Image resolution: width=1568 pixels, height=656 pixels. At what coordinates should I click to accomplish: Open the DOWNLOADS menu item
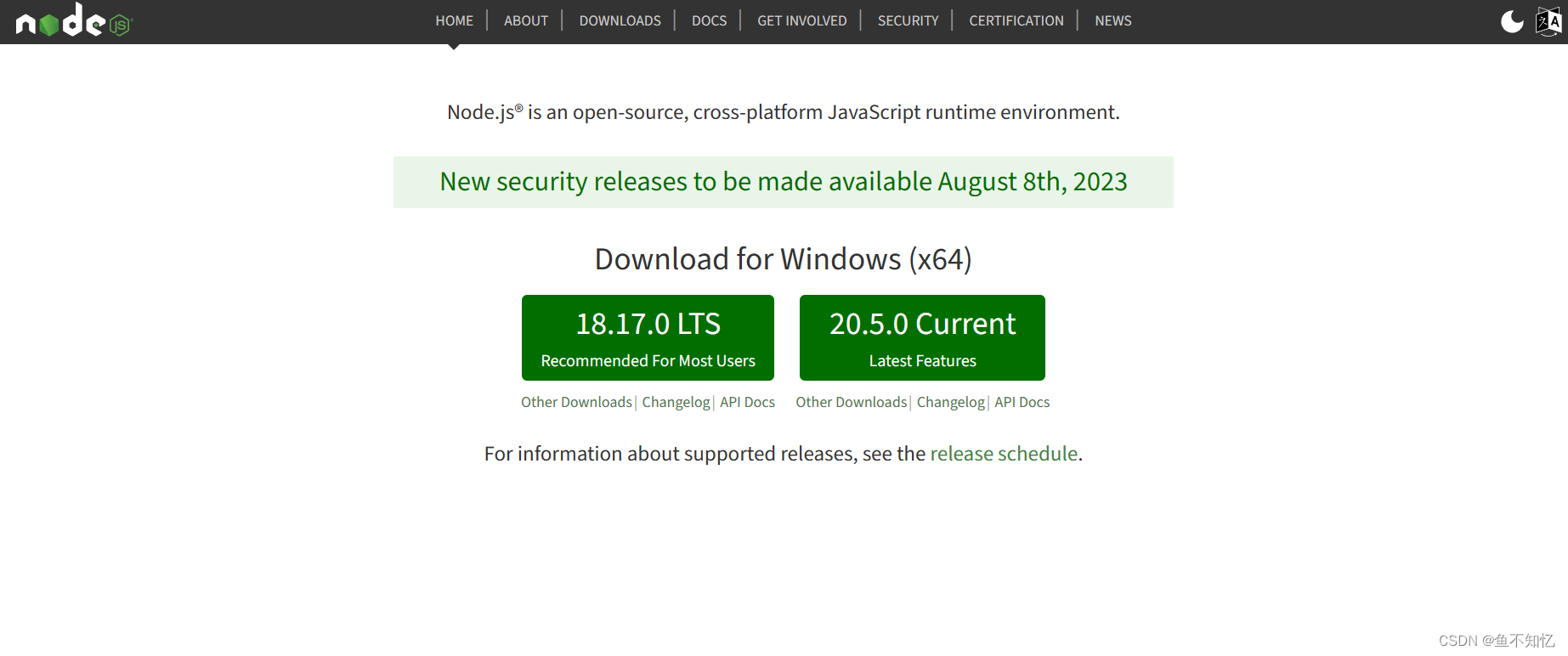[x=620, y=20]
